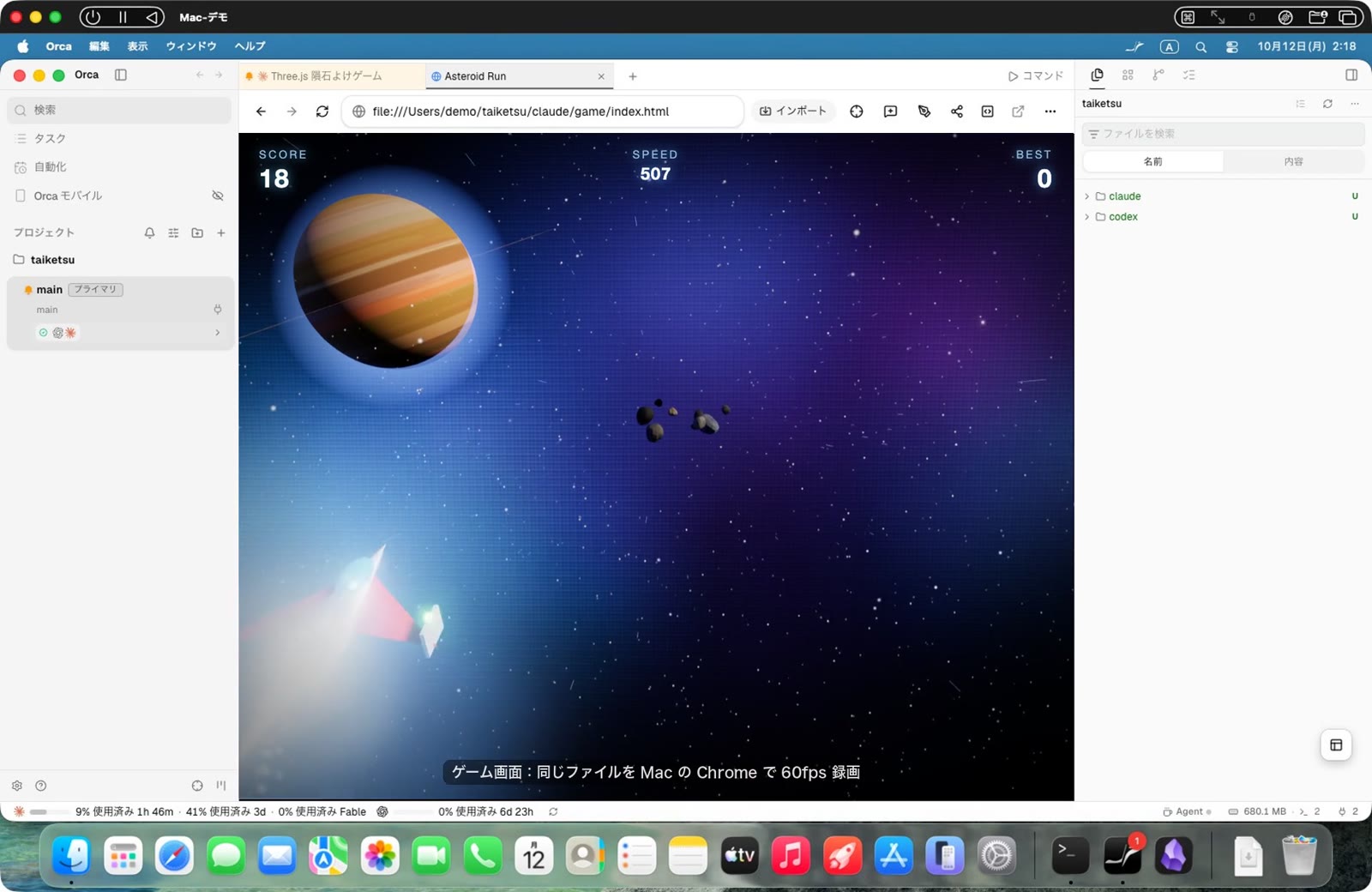Refresh the taiketsu file explorer

[x=1327, y=104]
